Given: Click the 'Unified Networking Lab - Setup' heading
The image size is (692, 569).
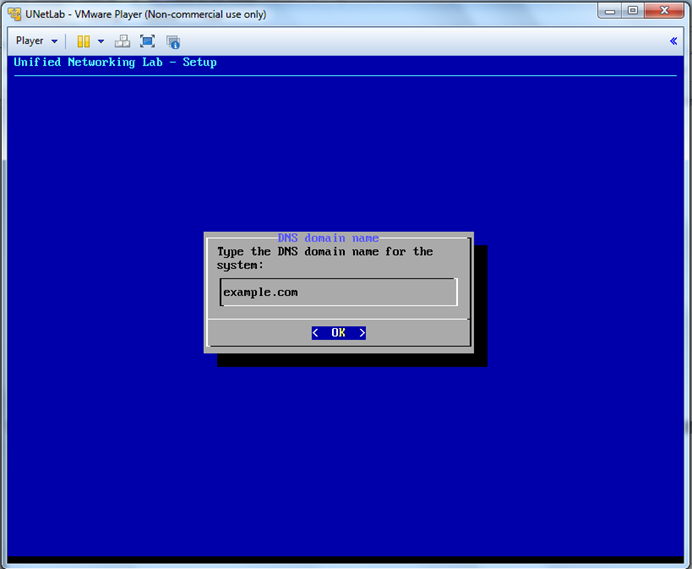Looking at the screenshot, I should point(115,62).
